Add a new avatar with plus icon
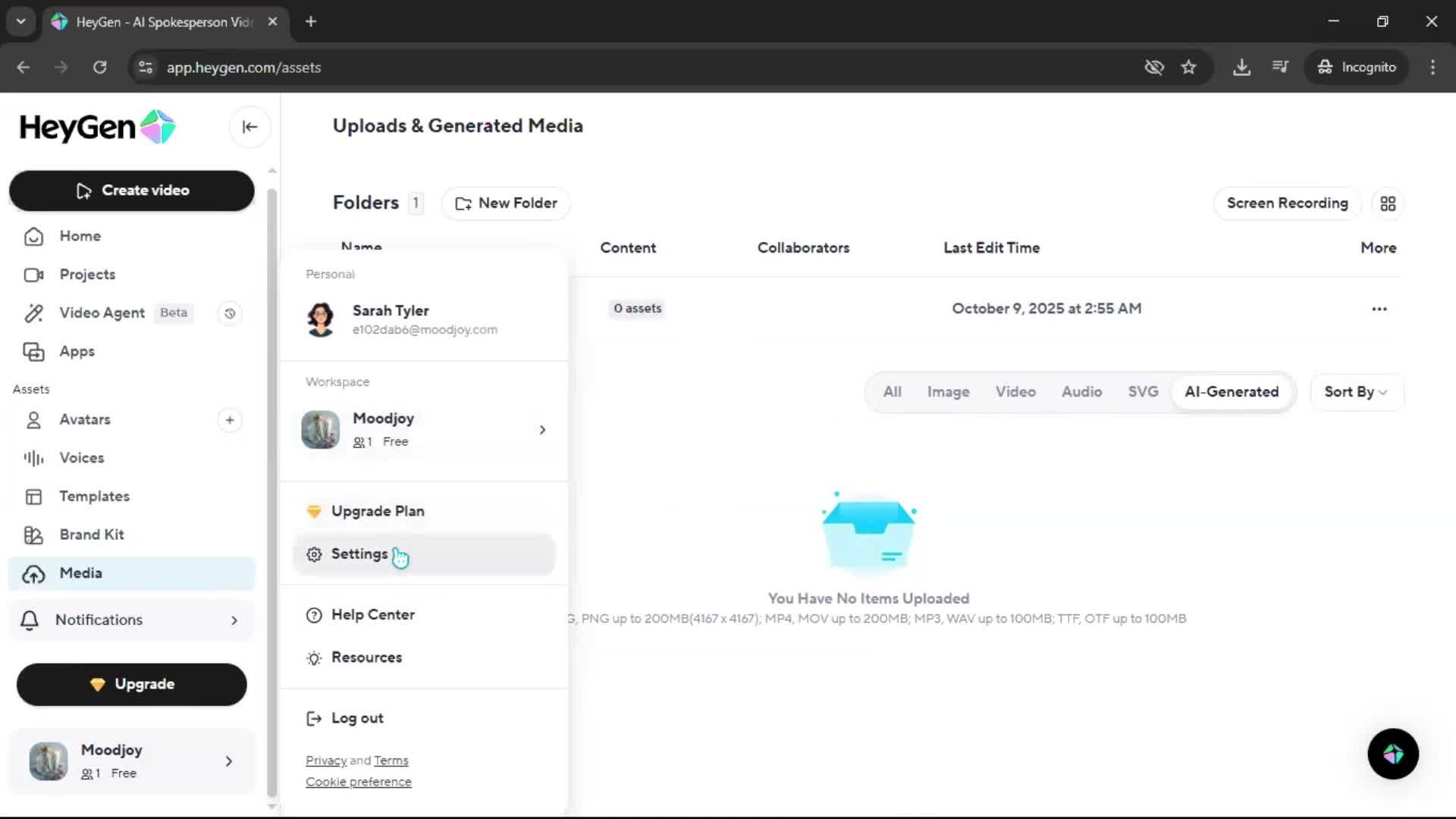The height and width of the screenshot is (819, 1456). click(x=230, y=420)
